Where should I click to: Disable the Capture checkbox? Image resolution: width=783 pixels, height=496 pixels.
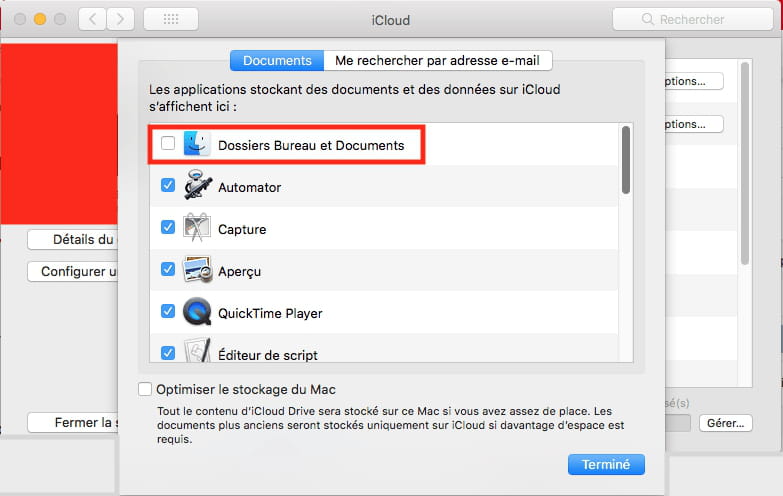[168, 228]
